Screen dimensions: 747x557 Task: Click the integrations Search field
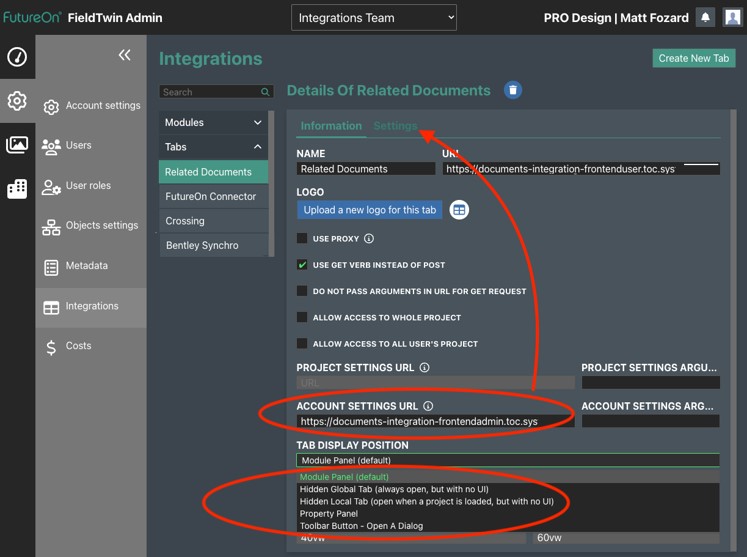point(216,92)
